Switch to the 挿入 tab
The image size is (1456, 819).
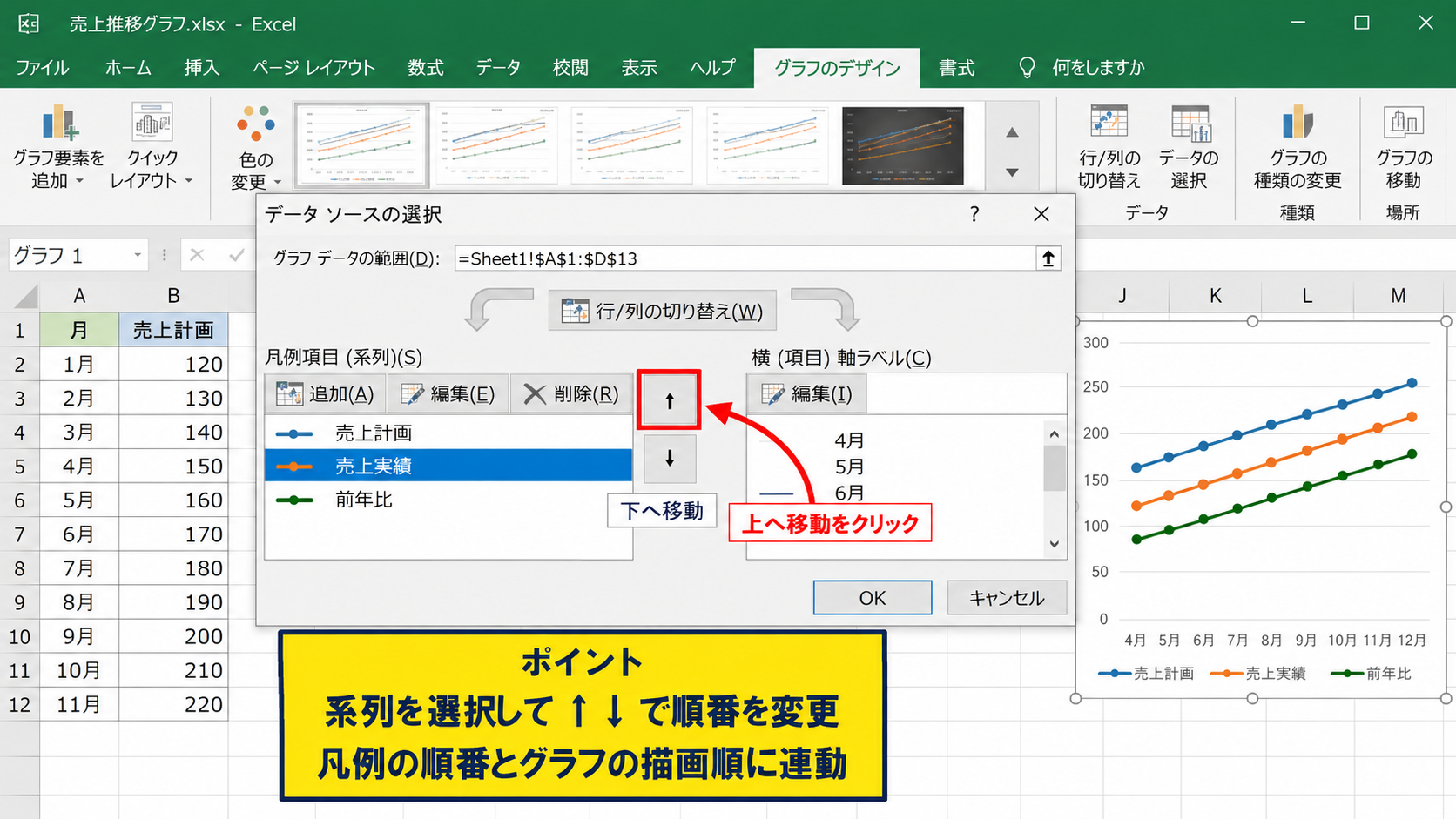click(202, 68)
